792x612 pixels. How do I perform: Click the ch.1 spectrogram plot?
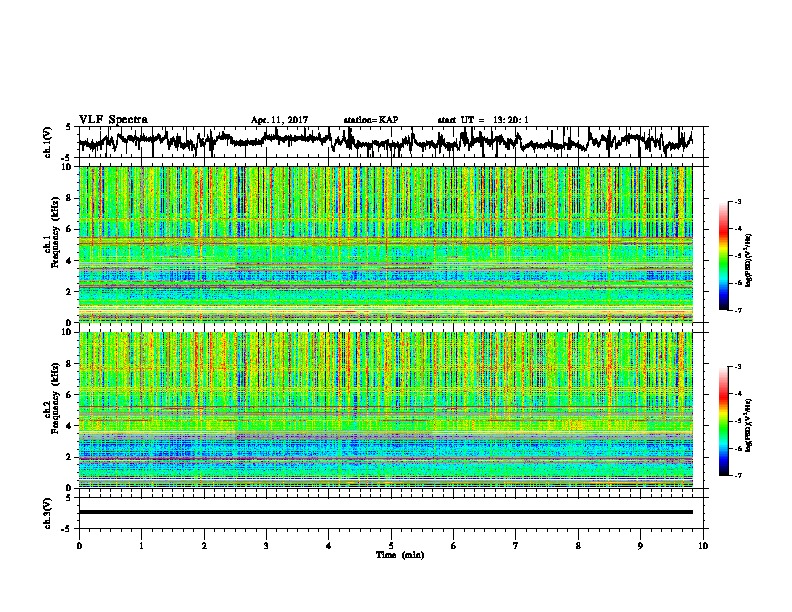(x=385, y=244)
